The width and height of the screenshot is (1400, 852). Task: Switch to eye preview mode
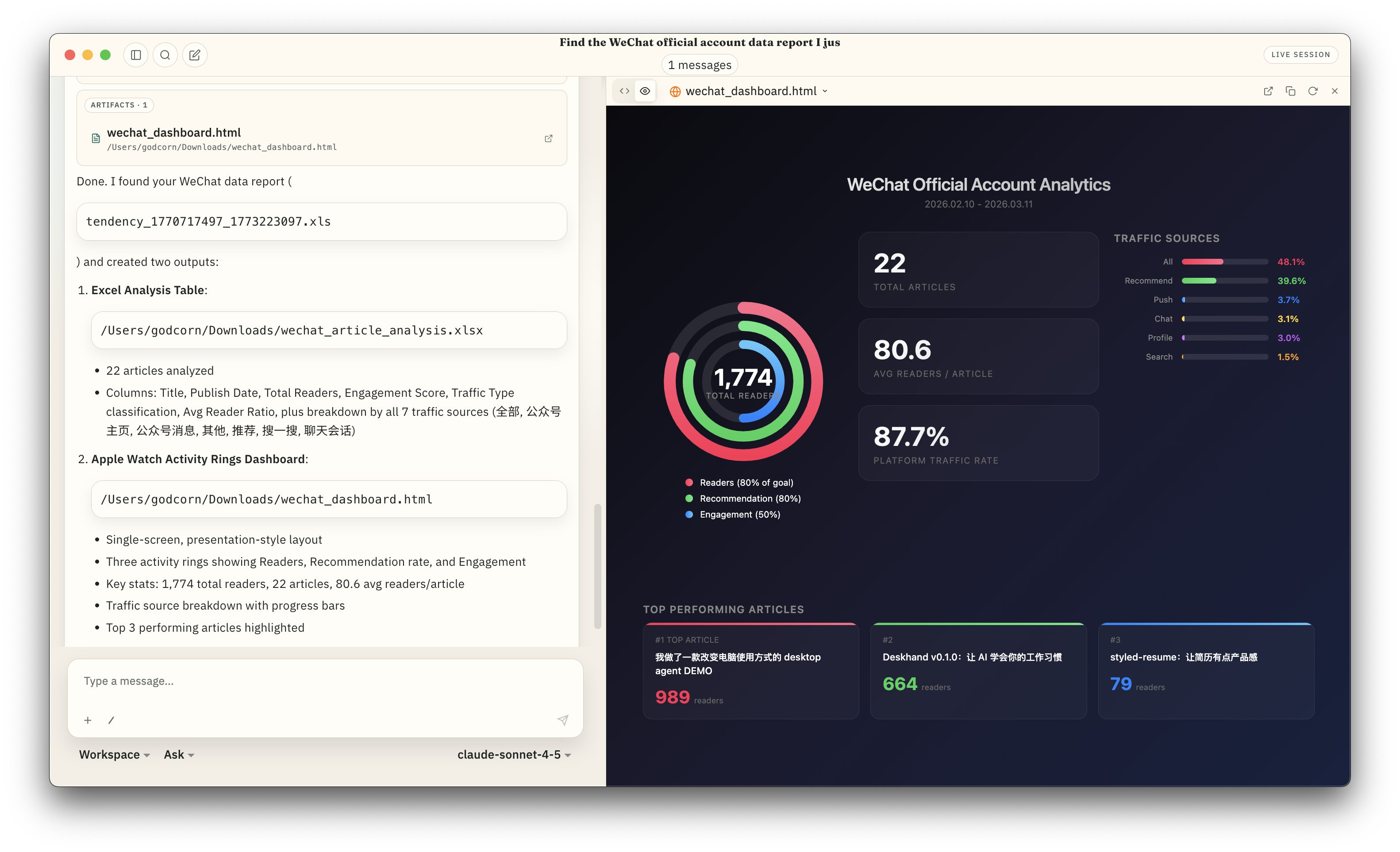tap(645, 91)
